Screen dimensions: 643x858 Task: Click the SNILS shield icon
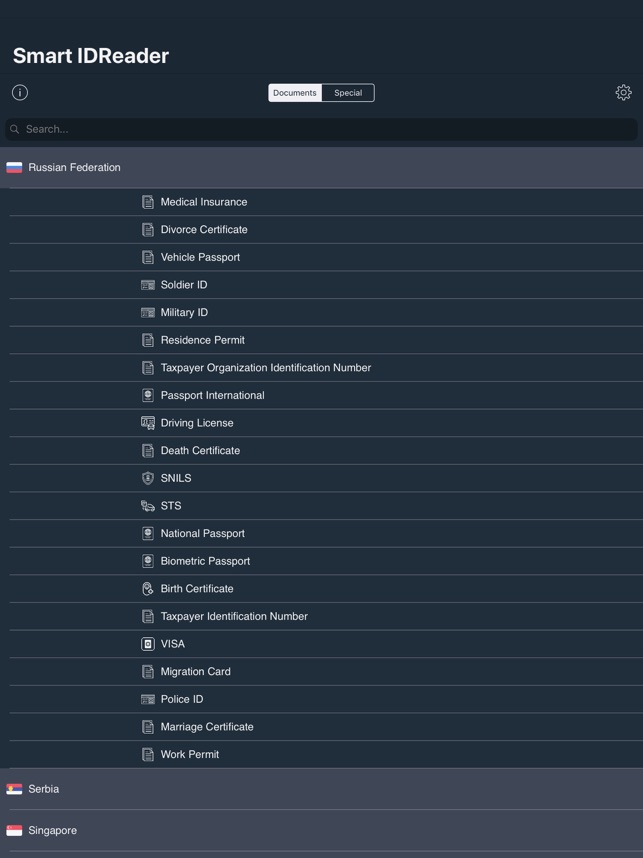point(148,478)
